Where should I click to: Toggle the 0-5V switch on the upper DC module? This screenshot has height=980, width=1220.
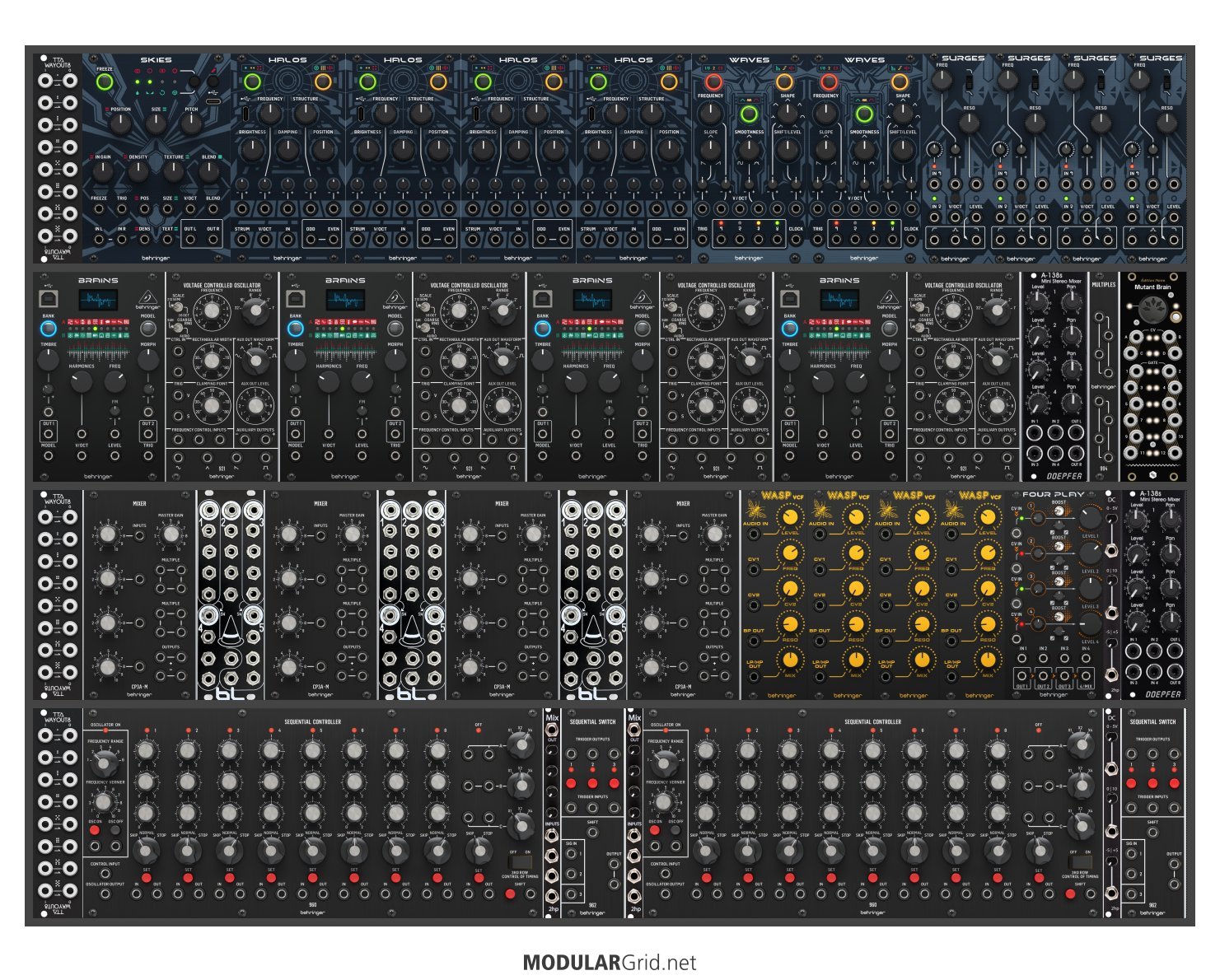(1112, 520)
